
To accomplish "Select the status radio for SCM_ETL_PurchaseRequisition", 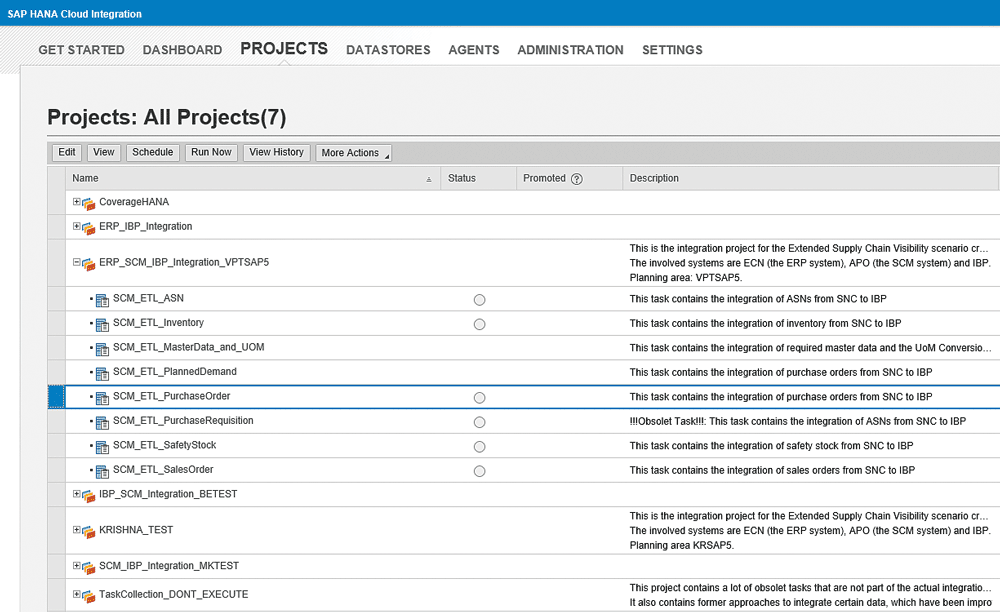I will pyautogui.click(x=479, y=422).
